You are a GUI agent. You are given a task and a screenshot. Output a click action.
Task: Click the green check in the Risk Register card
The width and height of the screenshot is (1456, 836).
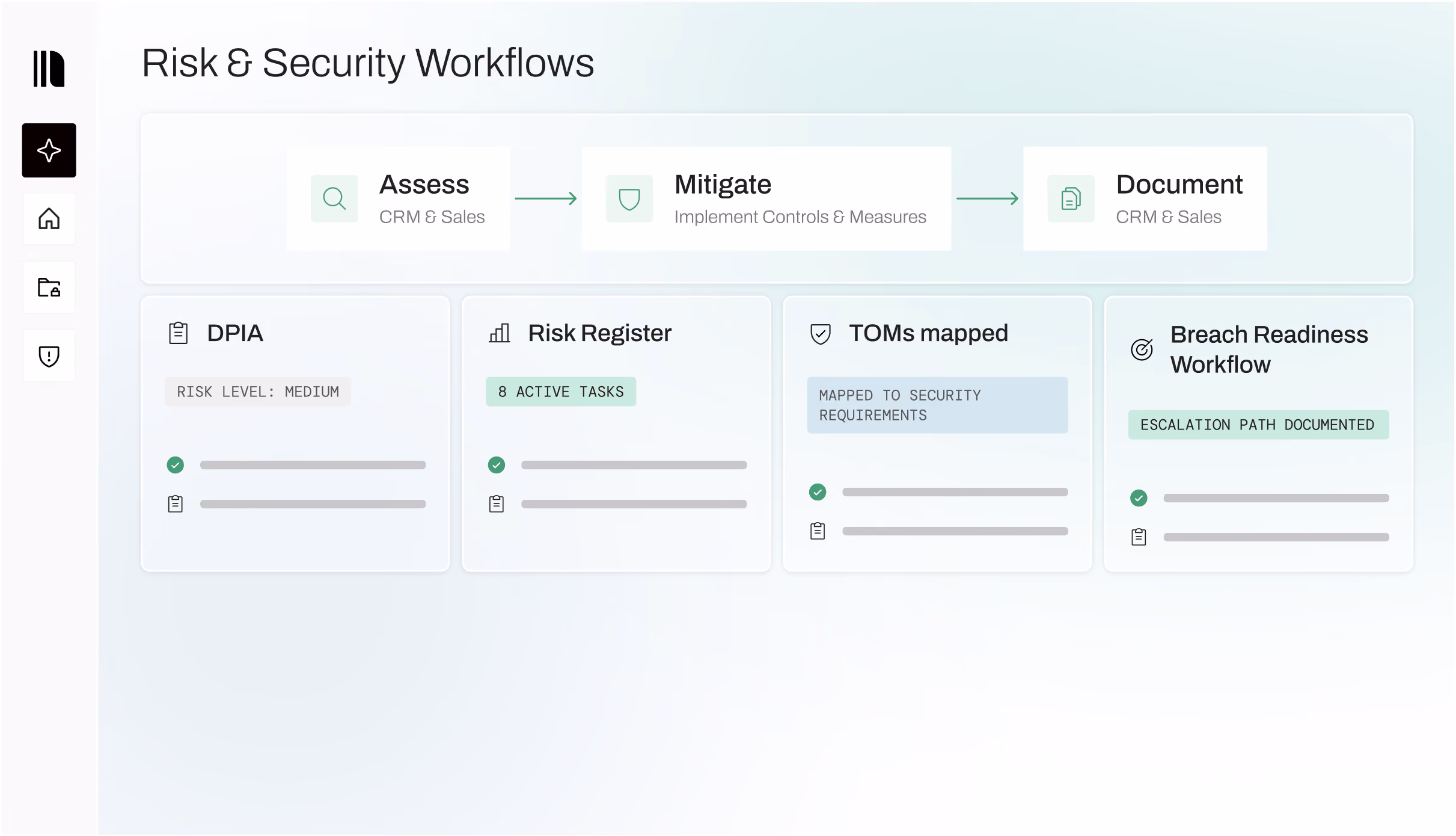click(497, 465)
